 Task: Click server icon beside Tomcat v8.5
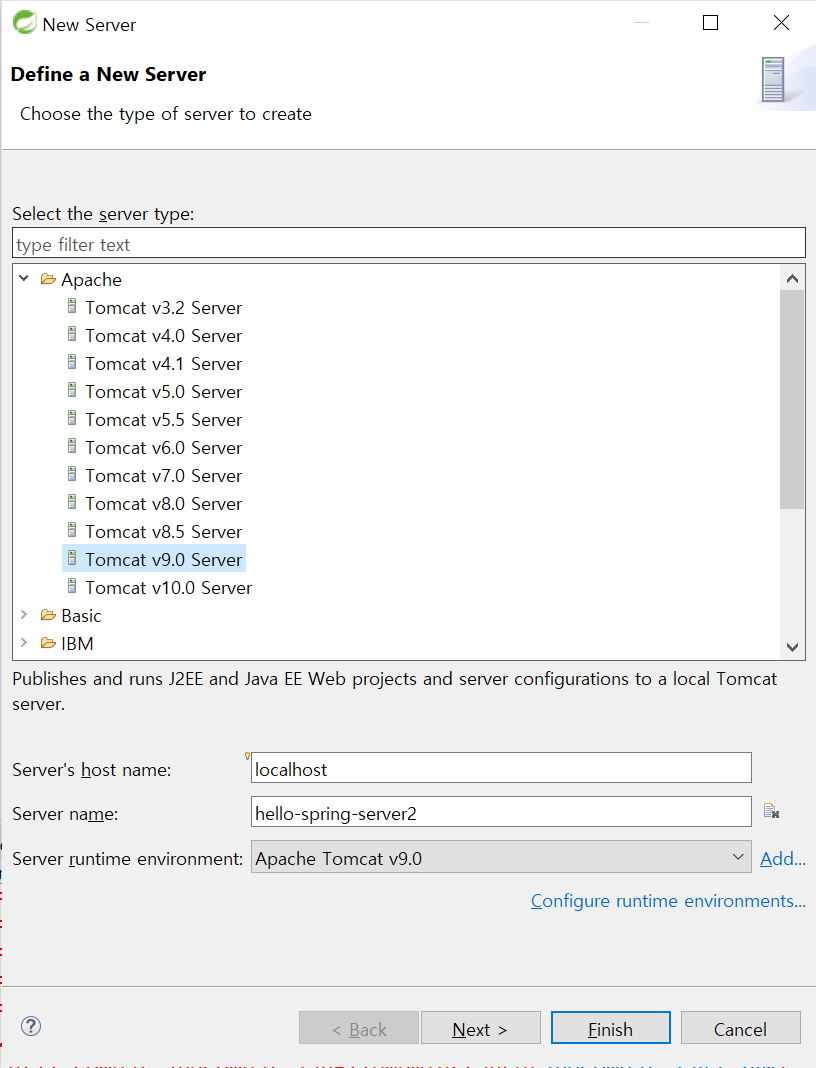[x=72, y=530]
